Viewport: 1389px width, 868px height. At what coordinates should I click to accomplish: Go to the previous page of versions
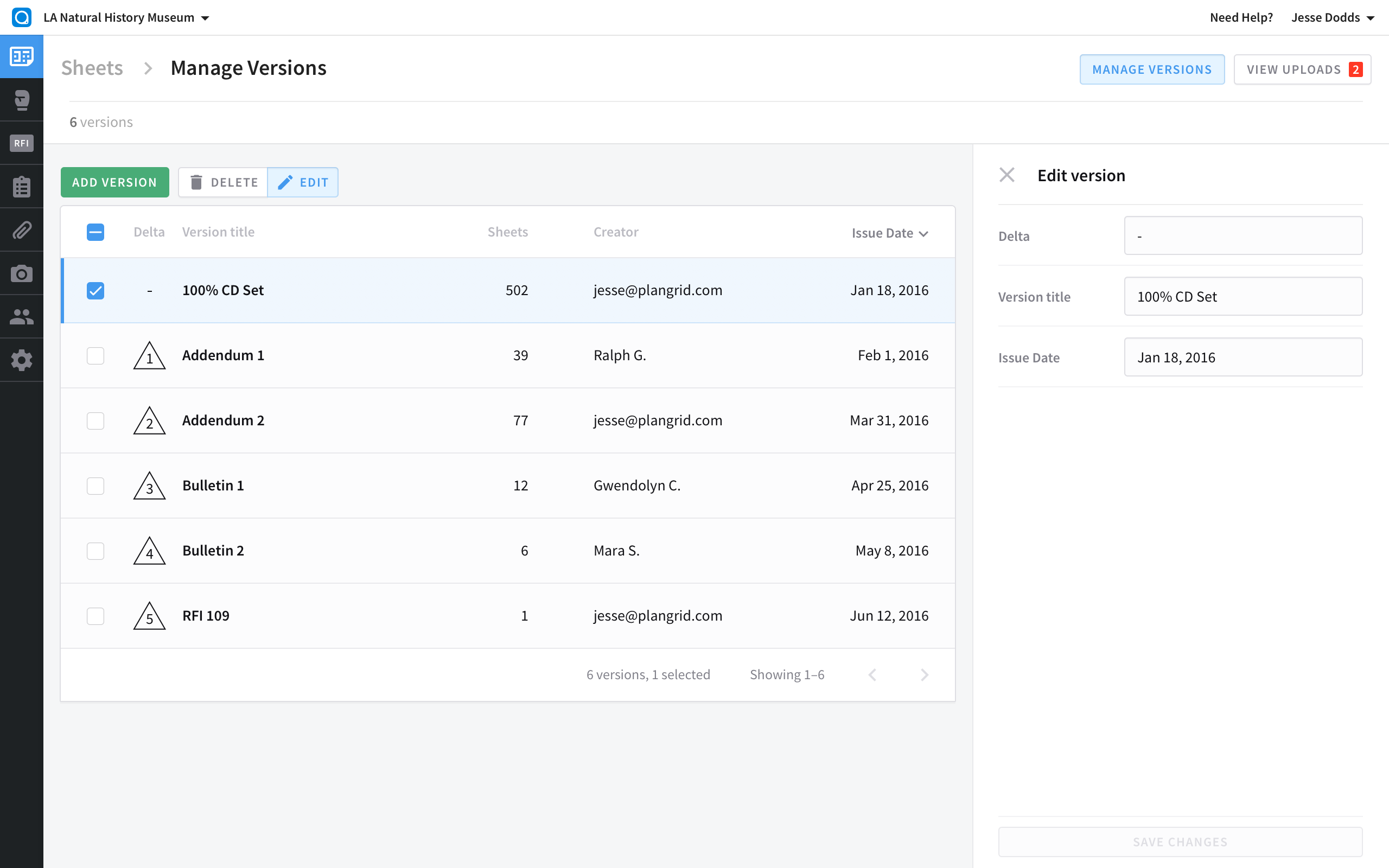coord(872,674)
